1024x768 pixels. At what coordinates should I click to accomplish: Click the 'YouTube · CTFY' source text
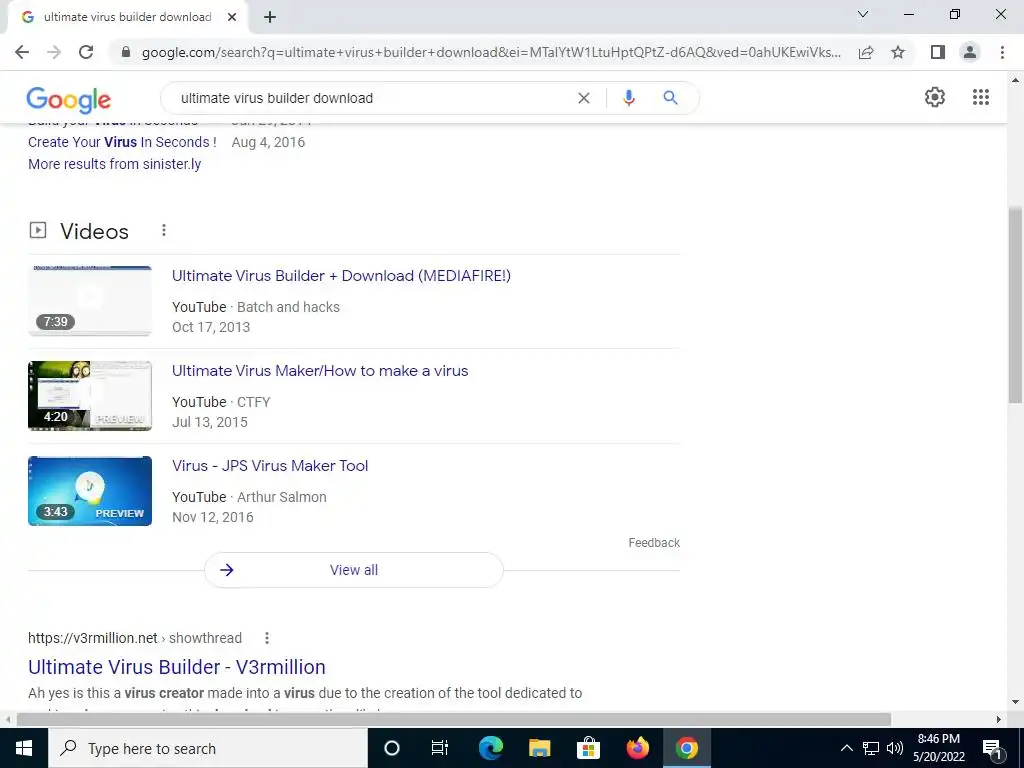pos(221,402)
